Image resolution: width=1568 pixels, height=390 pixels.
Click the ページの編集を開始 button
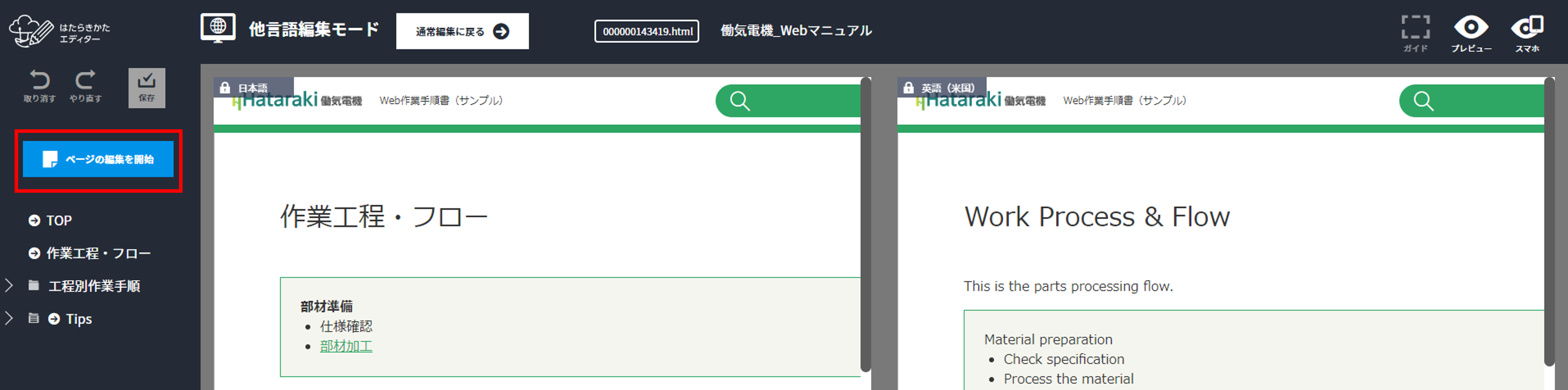[x=98, y=160]
